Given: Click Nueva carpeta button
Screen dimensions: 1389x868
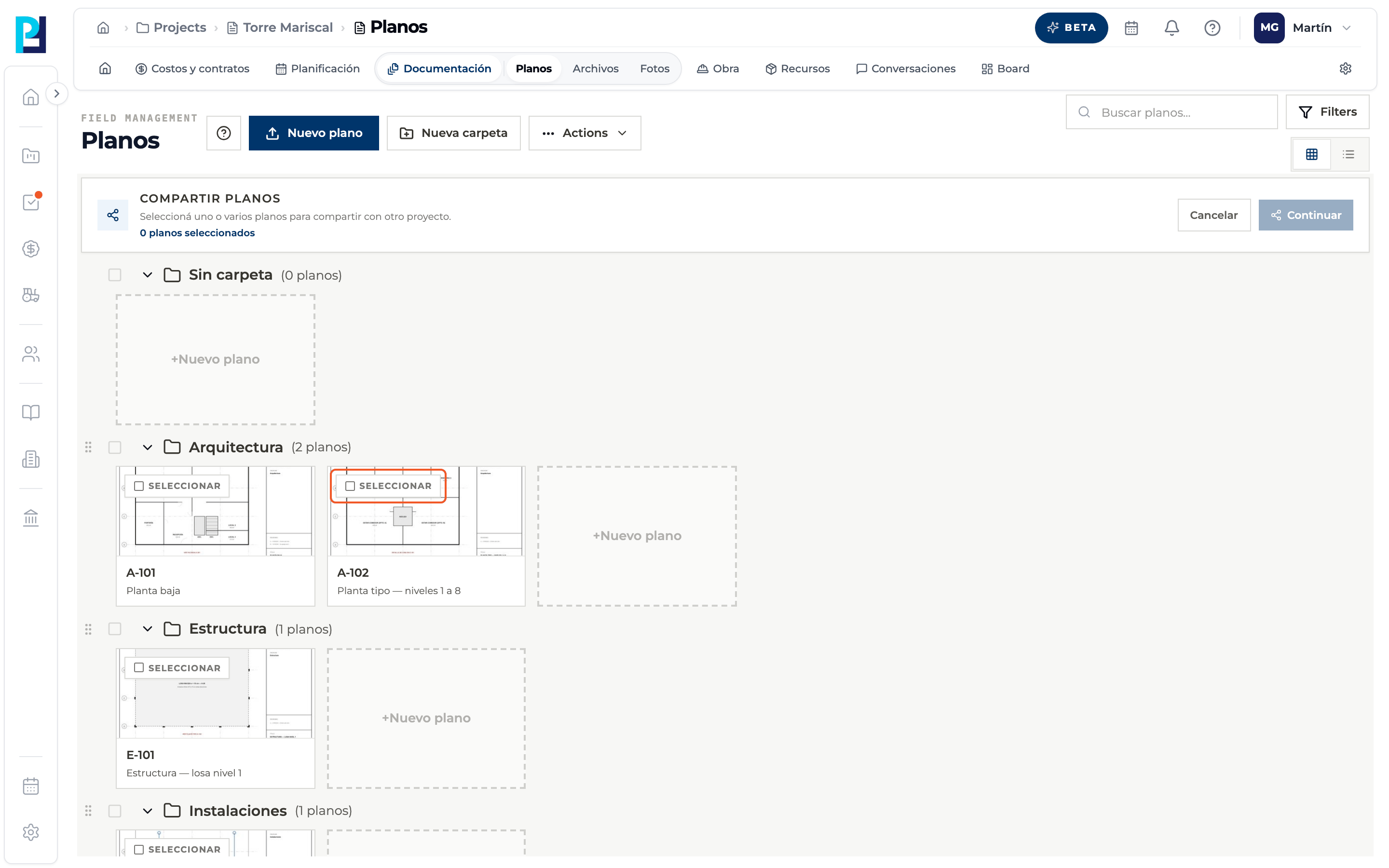Looking at the screenshot, I should coord(453,133).
